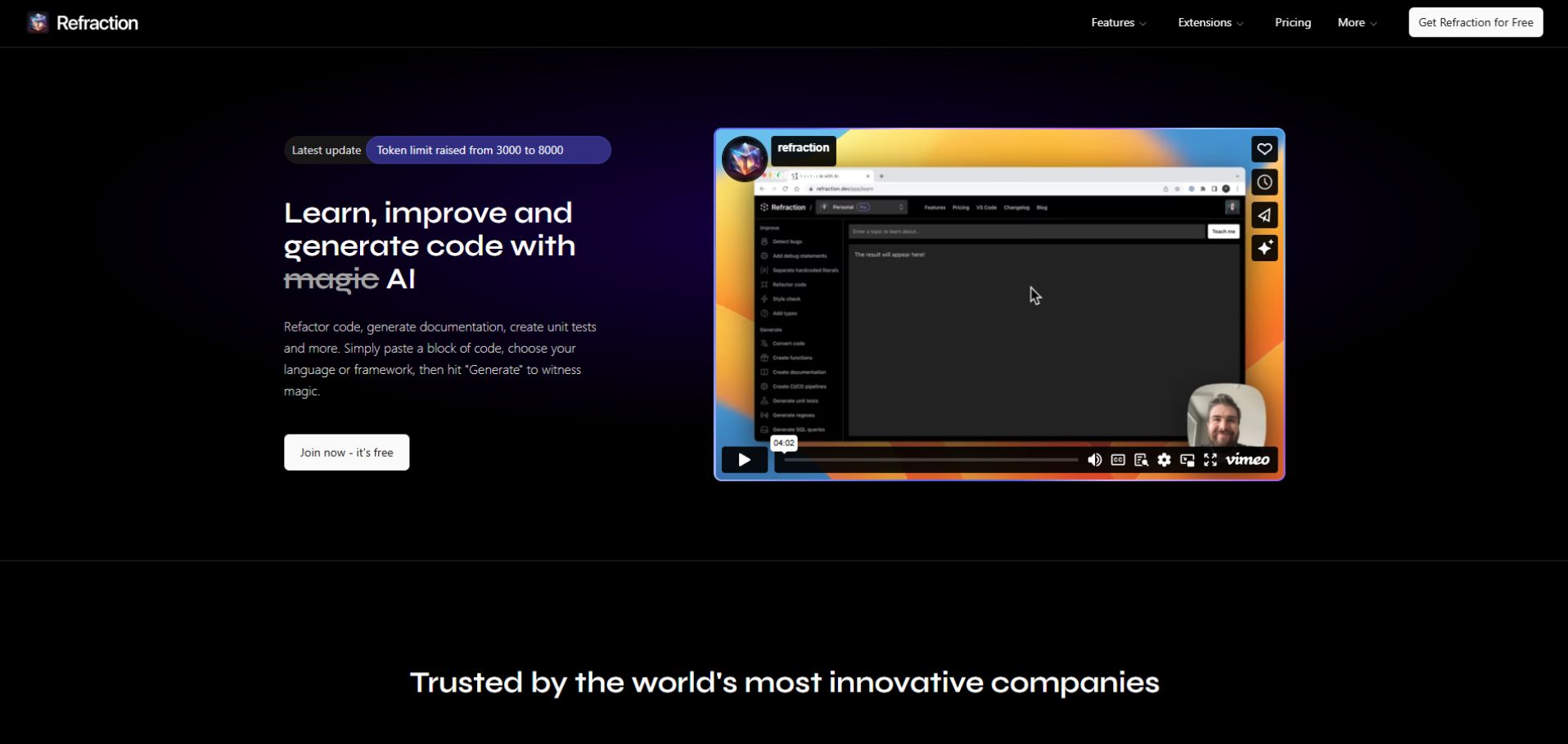The image size is (1568, 744).
Task: Open the Pricing page
Action: 1293,23
